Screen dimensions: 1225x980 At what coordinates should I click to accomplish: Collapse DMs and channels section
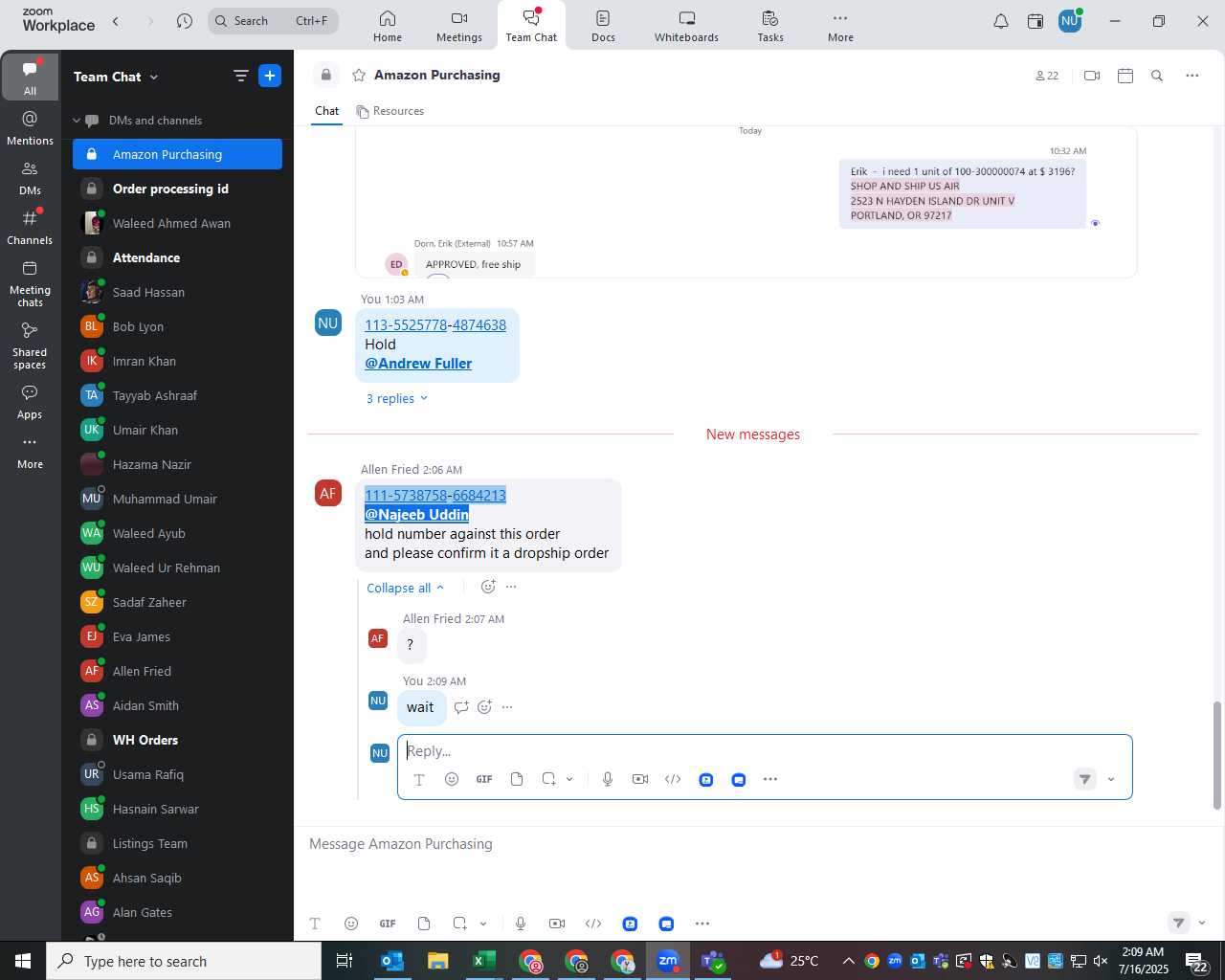coord(78,121)
